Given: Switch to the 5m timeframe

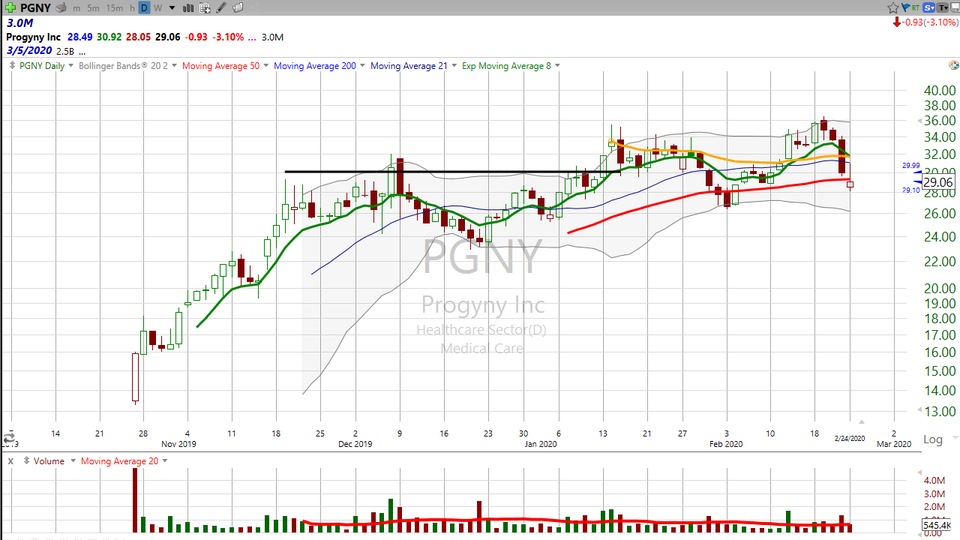Looking at the screenshot, I should (93, 8).
